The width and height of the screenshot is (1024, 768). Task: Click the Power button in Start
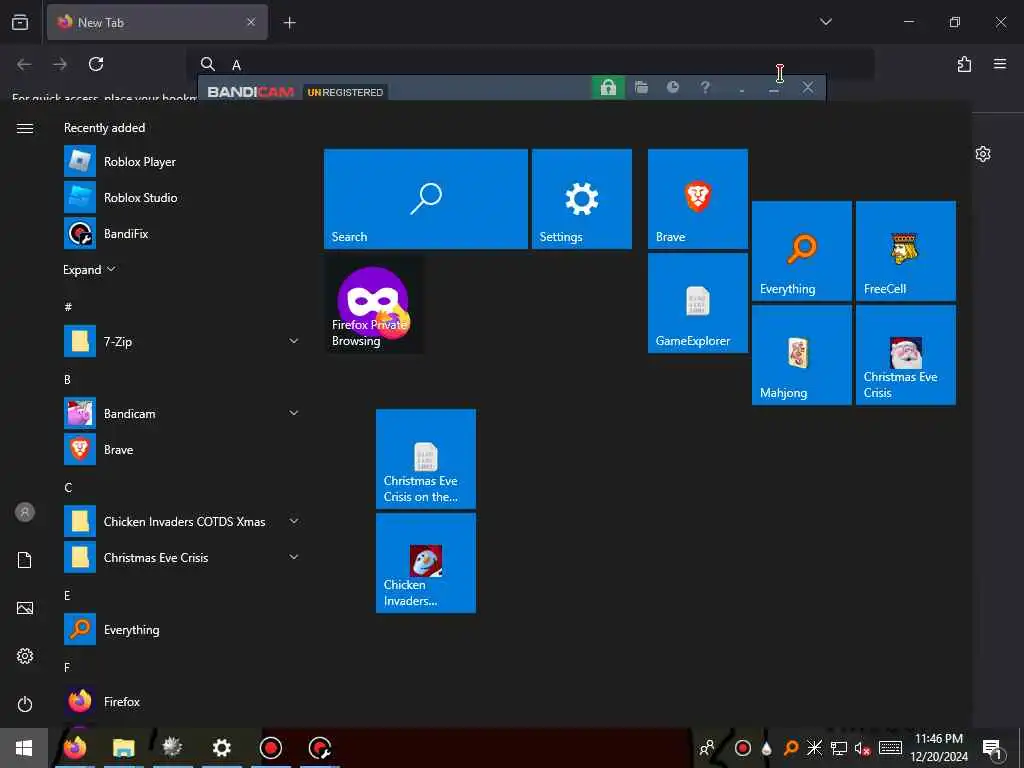click(25, 704)
